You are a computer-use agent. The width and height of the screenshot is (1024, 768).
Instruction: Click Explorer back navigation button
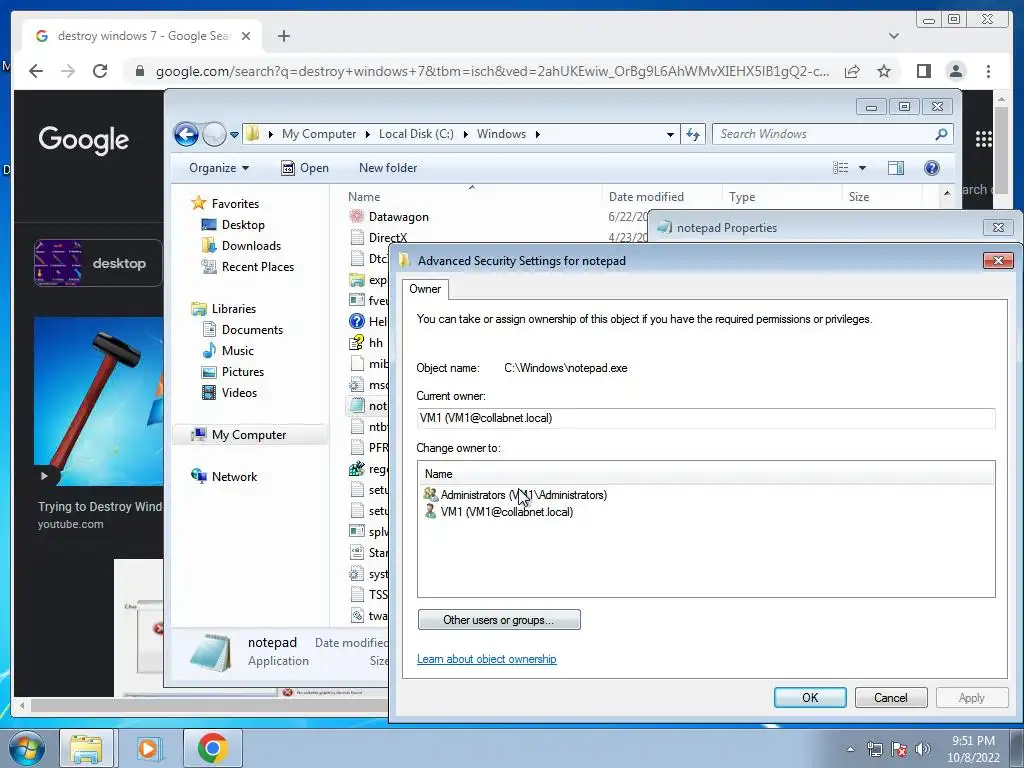click(186, 135)
